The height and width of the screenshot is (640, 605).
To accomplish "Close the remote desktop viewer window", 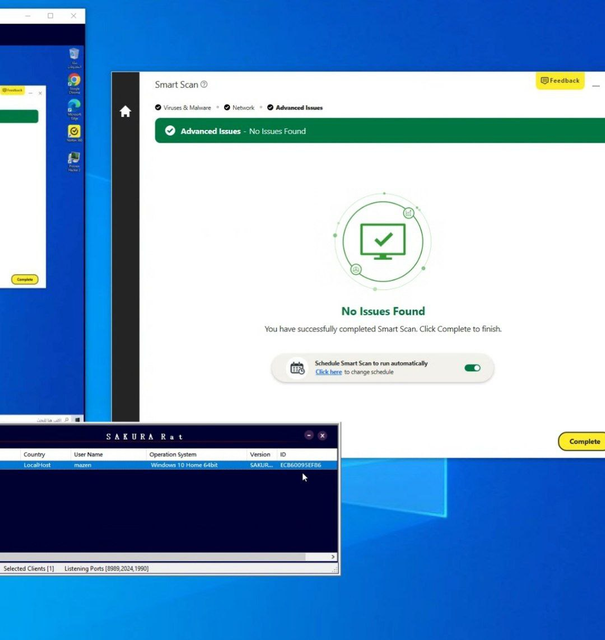I will coord(73,16).
